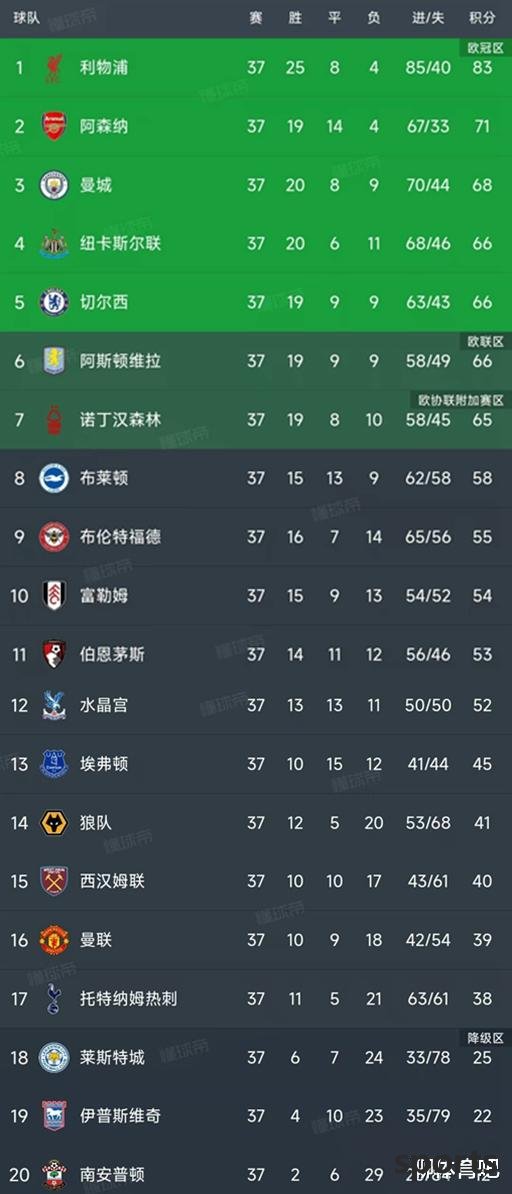Open the Liverpool club crest icon
The image size is (512, 1194).
(54, 68)
